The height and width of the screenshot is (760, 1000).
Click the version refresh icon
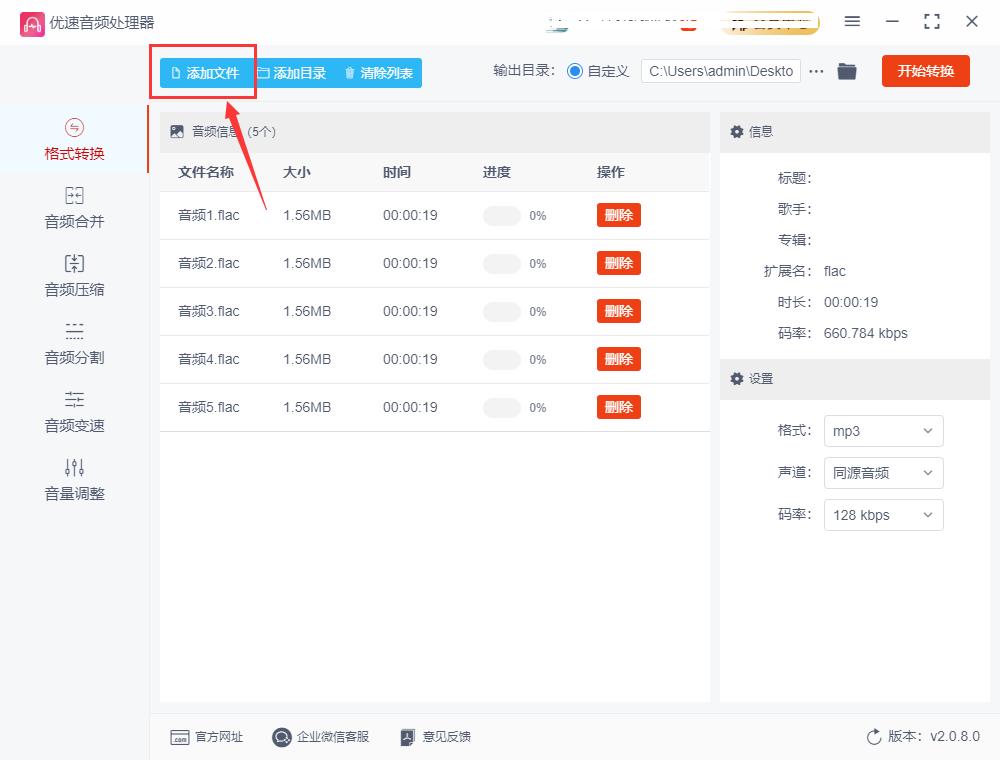click(x=874, y=736)
